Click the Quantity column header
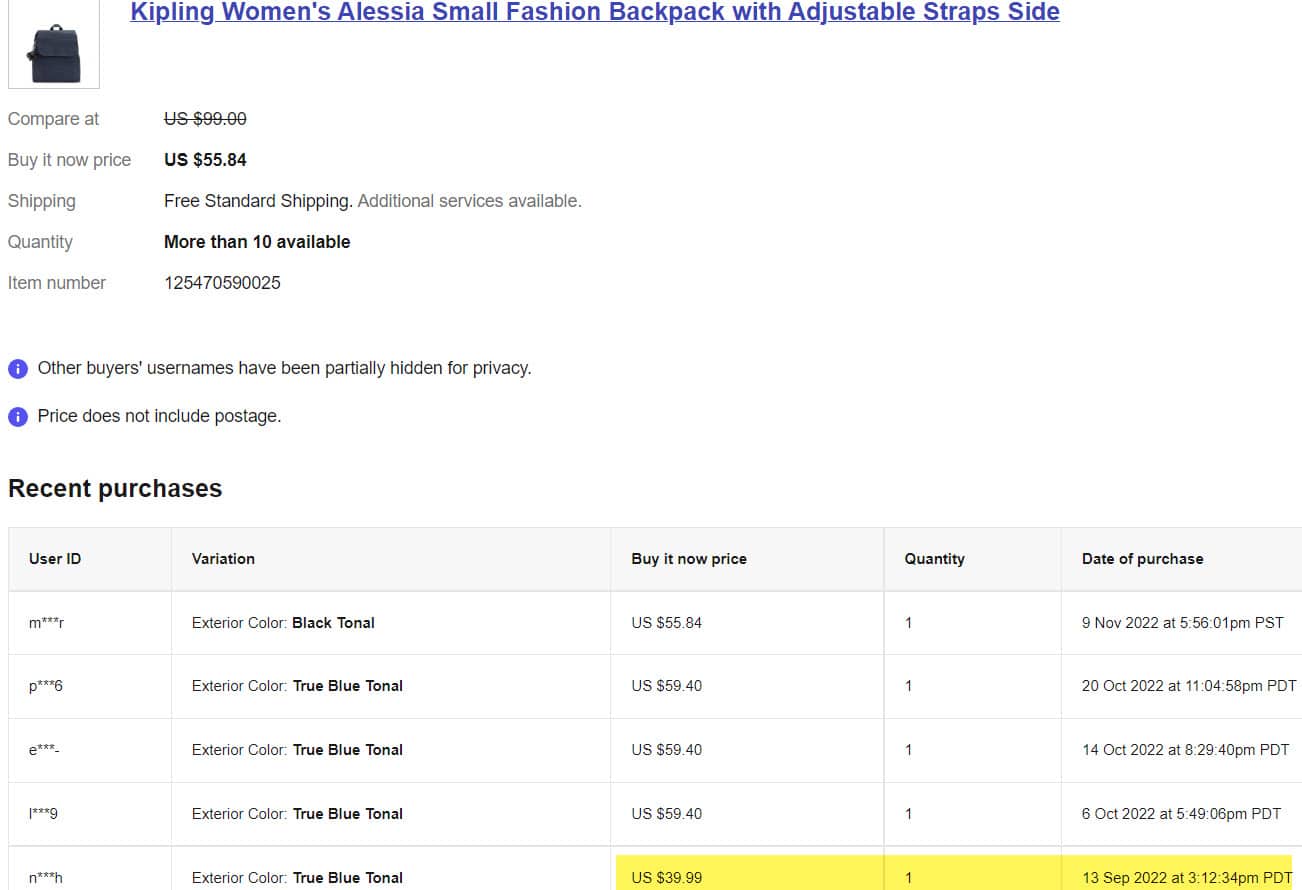The image size is (1302, 890). click(934, 559)
